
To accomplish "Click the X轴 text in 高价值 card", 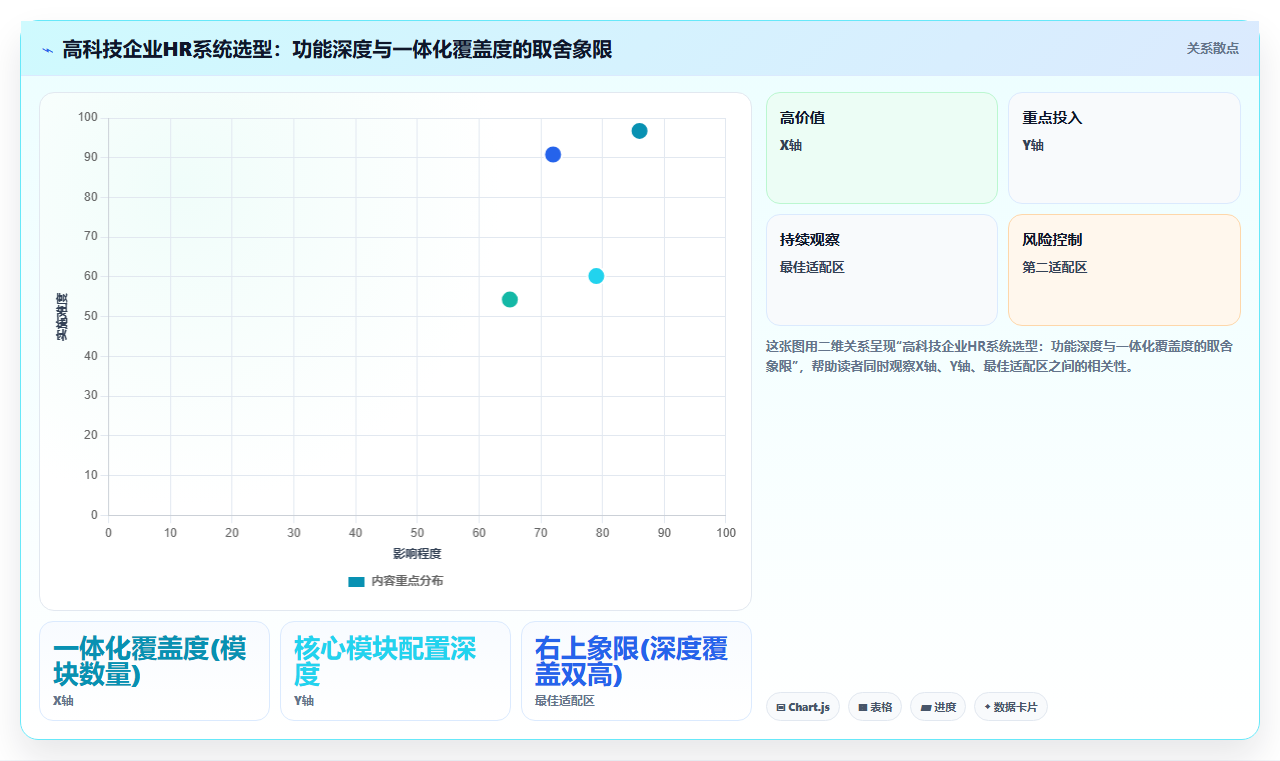I will tap(791, 145).
